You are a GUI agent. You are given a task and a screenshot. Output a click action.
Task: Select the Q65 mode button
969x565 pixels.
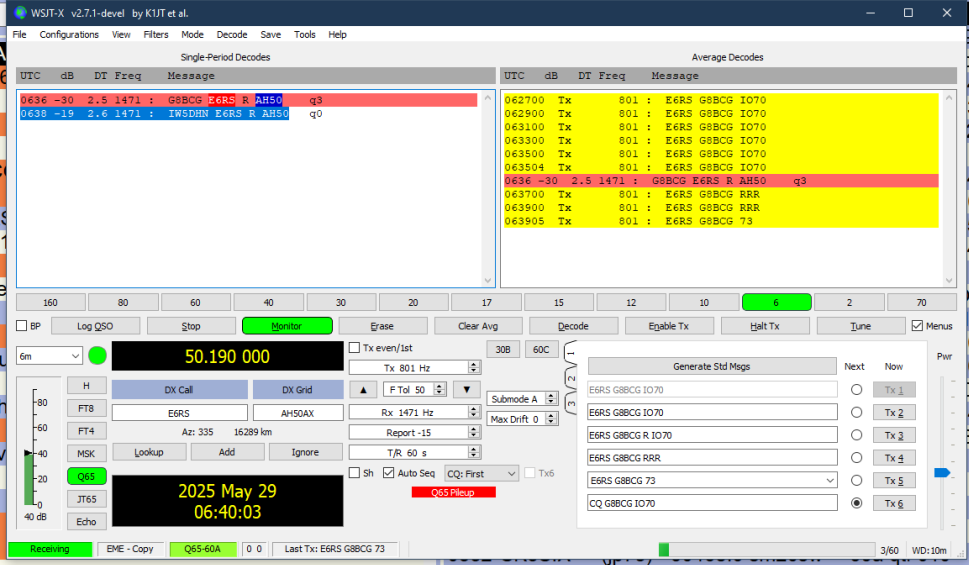click(86, 476)
